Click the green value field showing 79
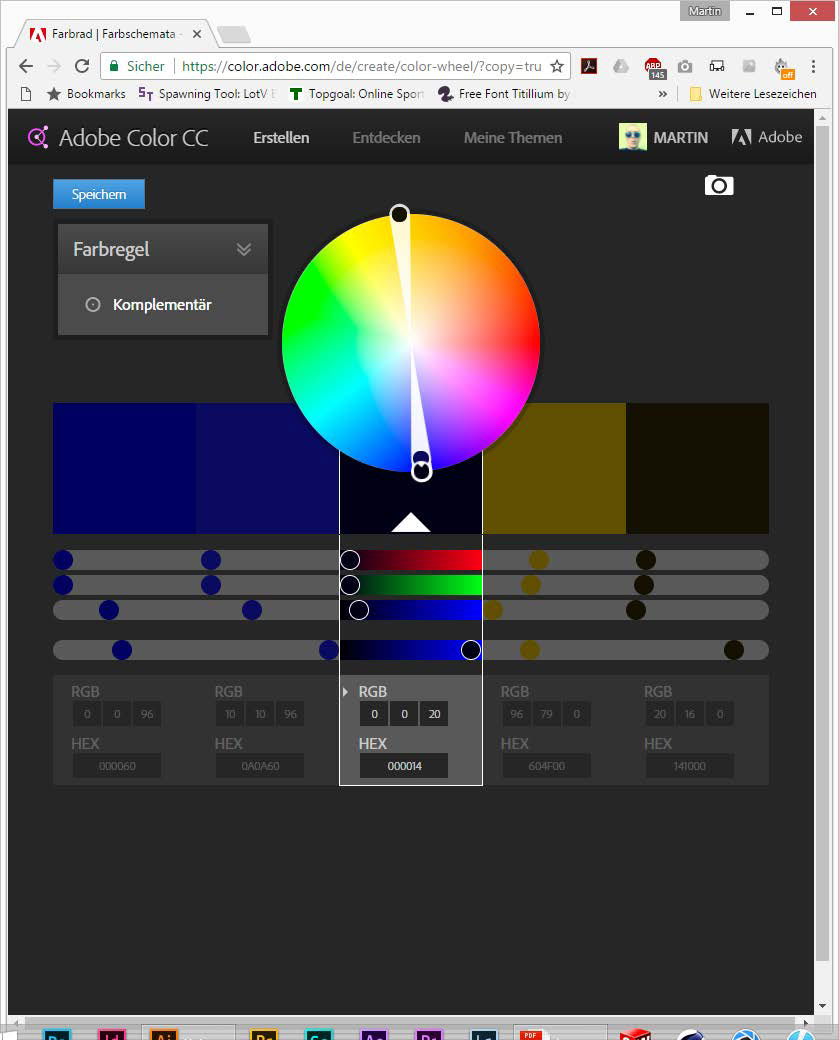 click(547, 714)
